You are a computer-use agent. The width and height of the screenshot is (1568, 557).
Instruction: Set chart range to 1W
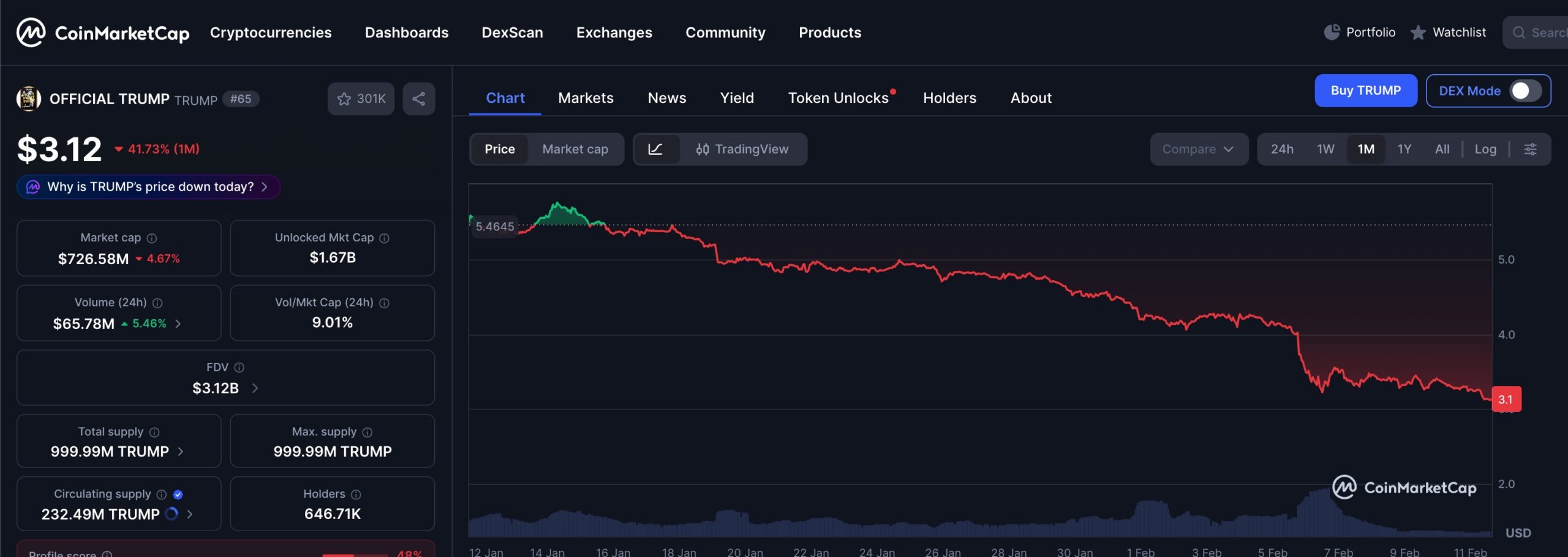coord(1325,149)
